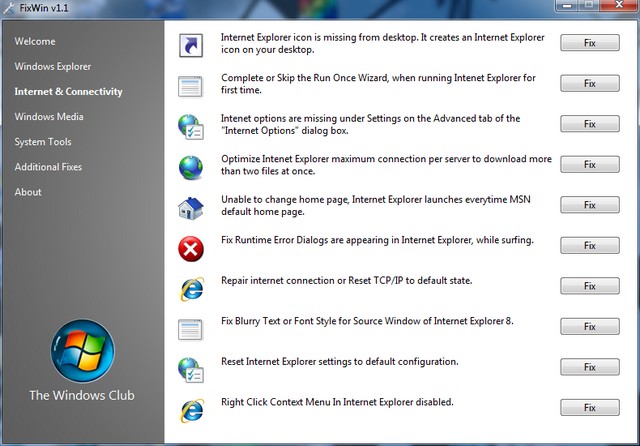Click the red X Runtime Error icon

191,249
